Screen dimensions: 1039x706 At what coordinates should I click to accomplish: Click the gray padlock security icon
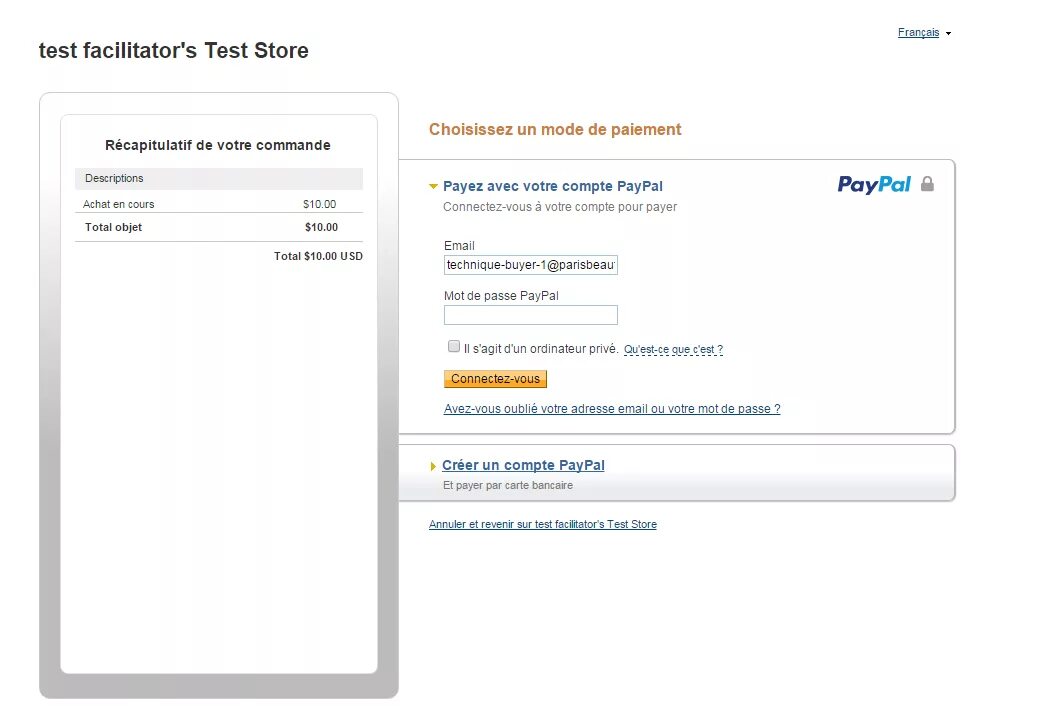pyautogui.click(x=927, y=184)
